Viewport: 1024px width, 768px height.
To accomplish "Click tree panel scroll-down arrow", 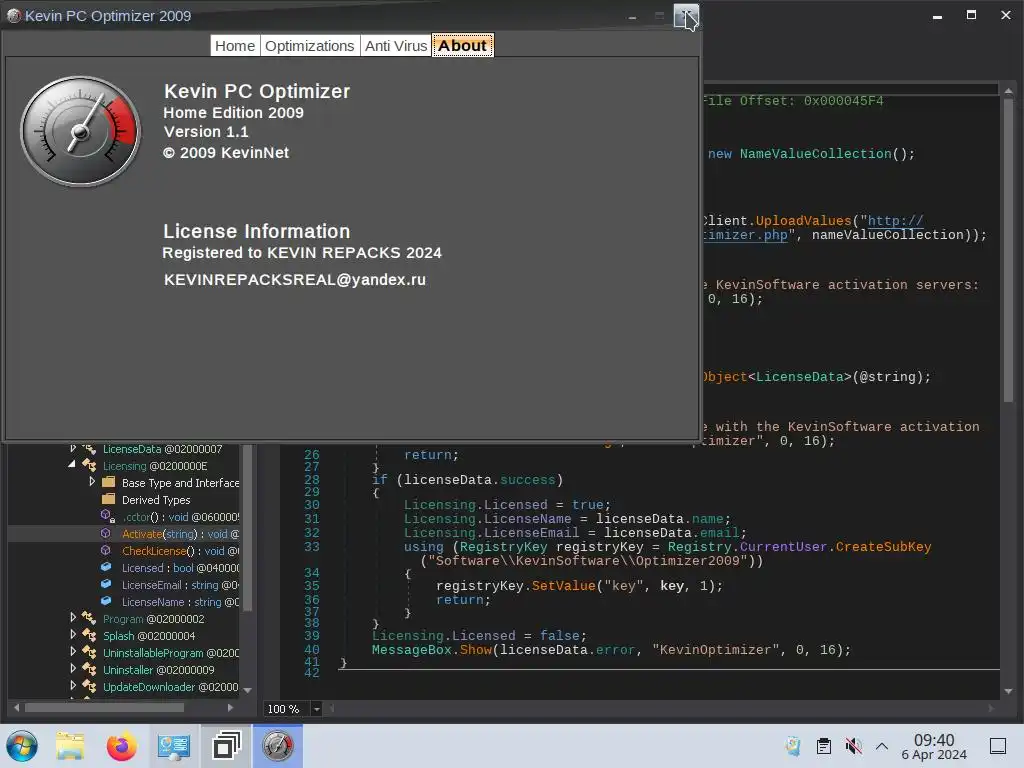I will pyautogui.click(x=248, y=690).
